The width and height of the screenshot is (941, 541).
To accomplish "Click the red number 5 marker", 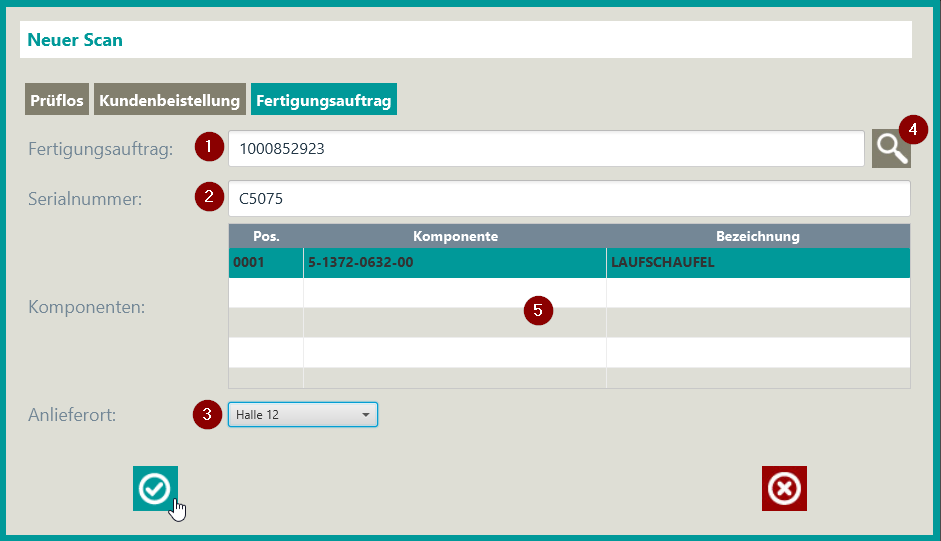I will click(x=538, y=310).
